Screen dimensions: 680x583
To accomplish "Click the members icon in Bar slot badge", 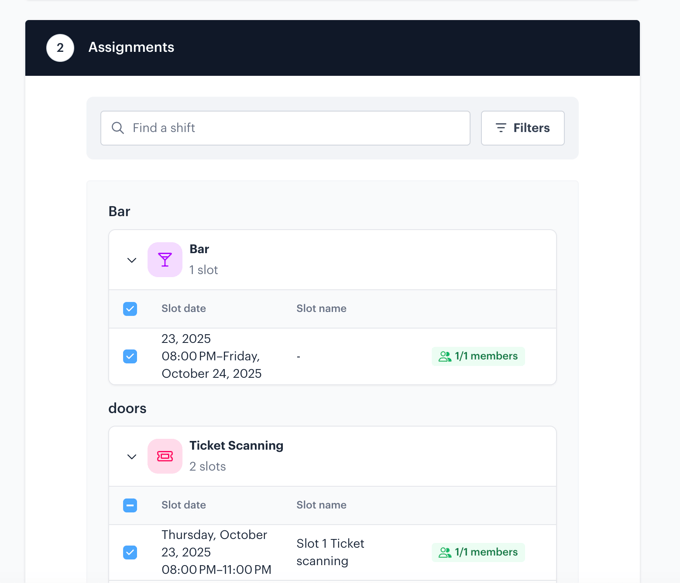I will (x=445, y=356).
